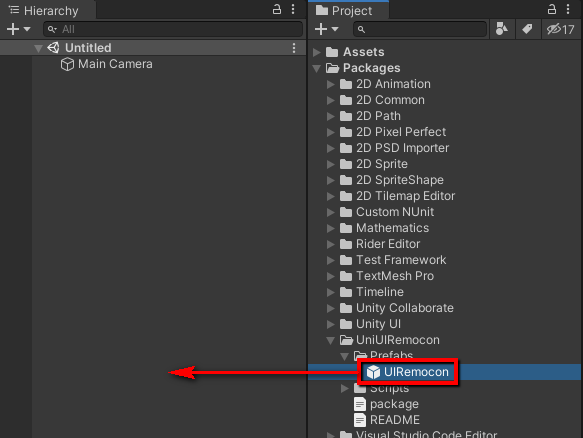Image resolution: width=583 pixels, height=438 pixels.
Task: Click the Custom NUnit folder icon
Action: (346, 212)
